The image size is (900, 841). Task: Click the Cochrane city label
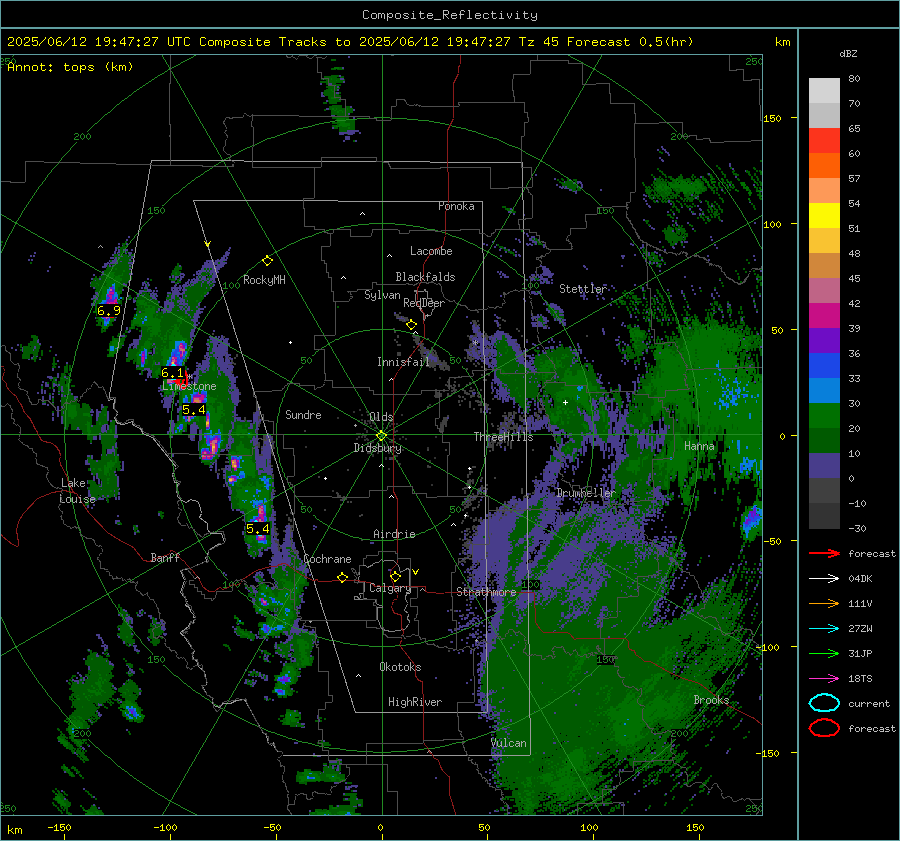click(327, 559)
